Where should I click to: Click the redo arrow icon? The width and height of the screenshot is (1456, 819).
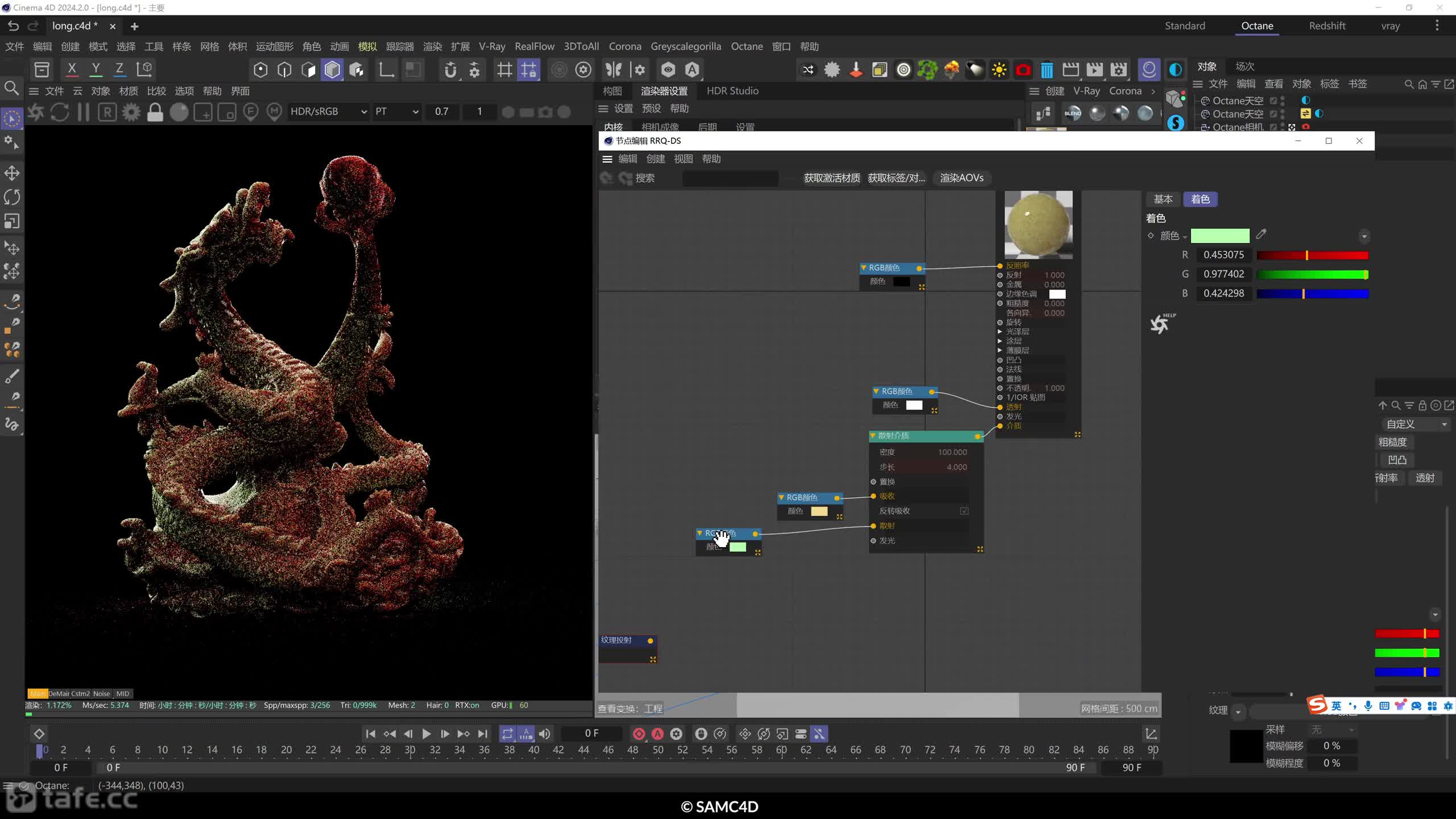[34, 26]
